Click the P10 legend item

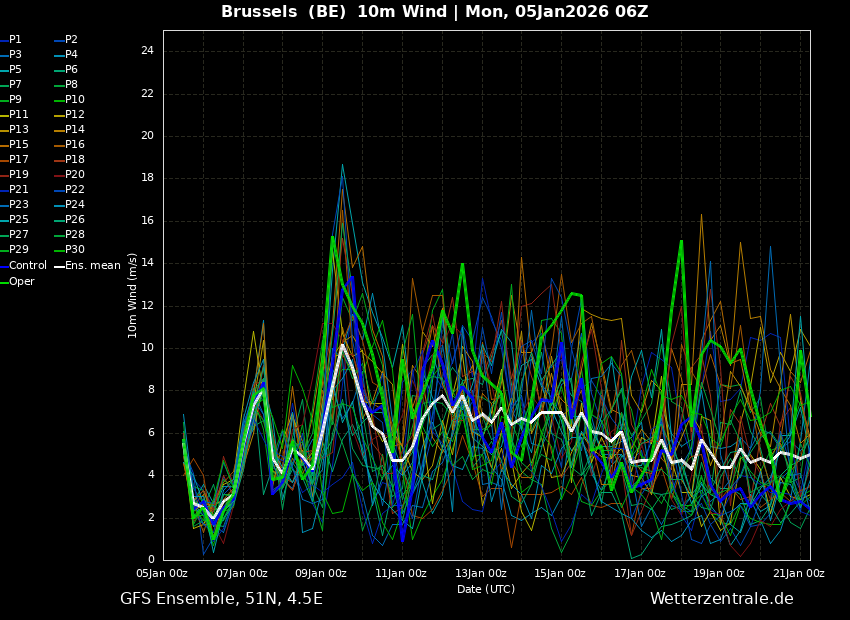[69, 100]
